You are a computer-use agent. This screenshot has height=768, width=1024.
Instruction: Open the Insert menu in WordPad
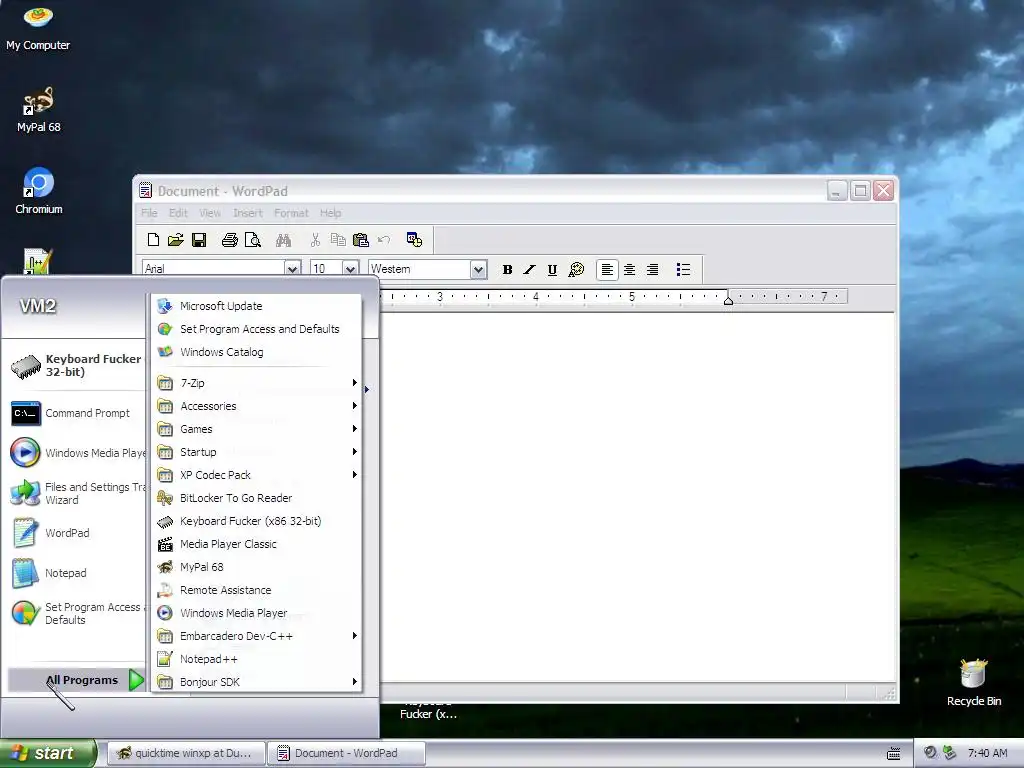tap(248, 213)
